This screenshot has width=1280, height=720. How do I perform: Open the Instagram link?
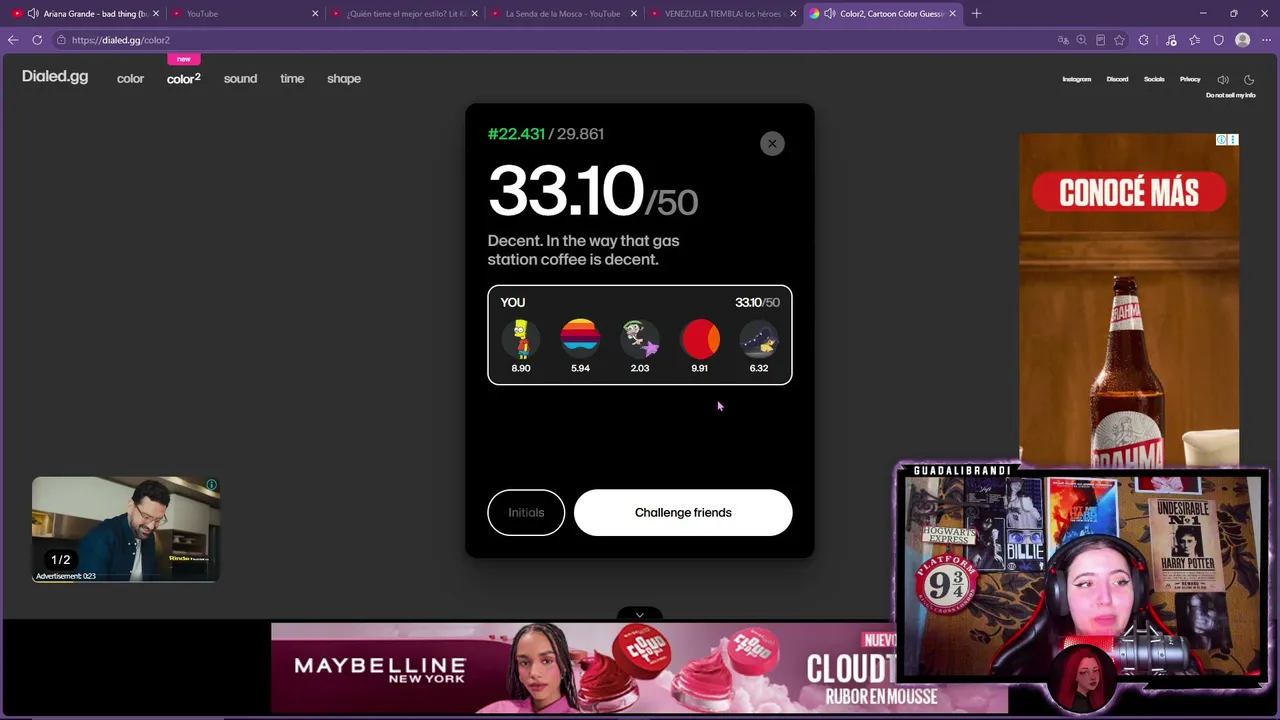point(1076,79)
